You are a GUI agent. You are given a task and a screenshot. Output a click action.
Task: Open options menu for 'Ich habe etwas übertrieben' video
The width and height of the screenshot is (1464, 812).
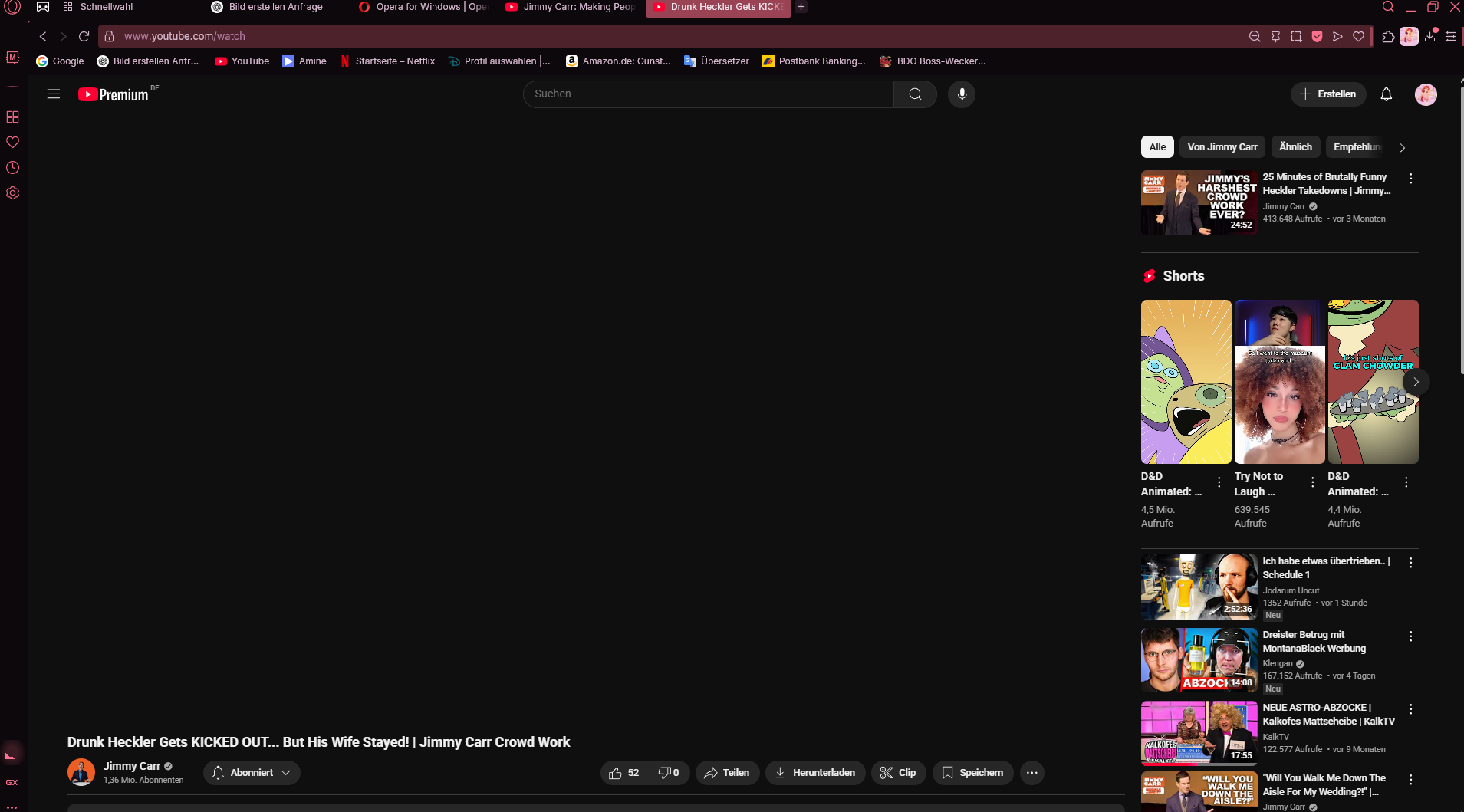coord(1410,563)
